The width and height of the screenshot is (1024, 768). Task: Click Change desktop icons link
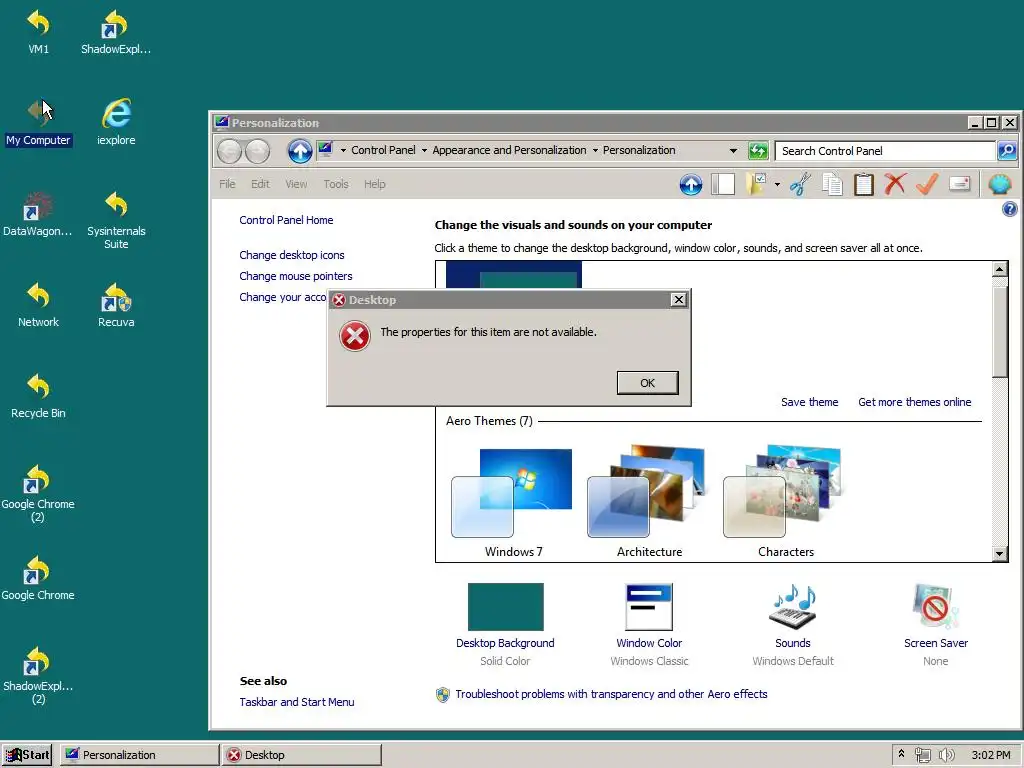[291, 255]
